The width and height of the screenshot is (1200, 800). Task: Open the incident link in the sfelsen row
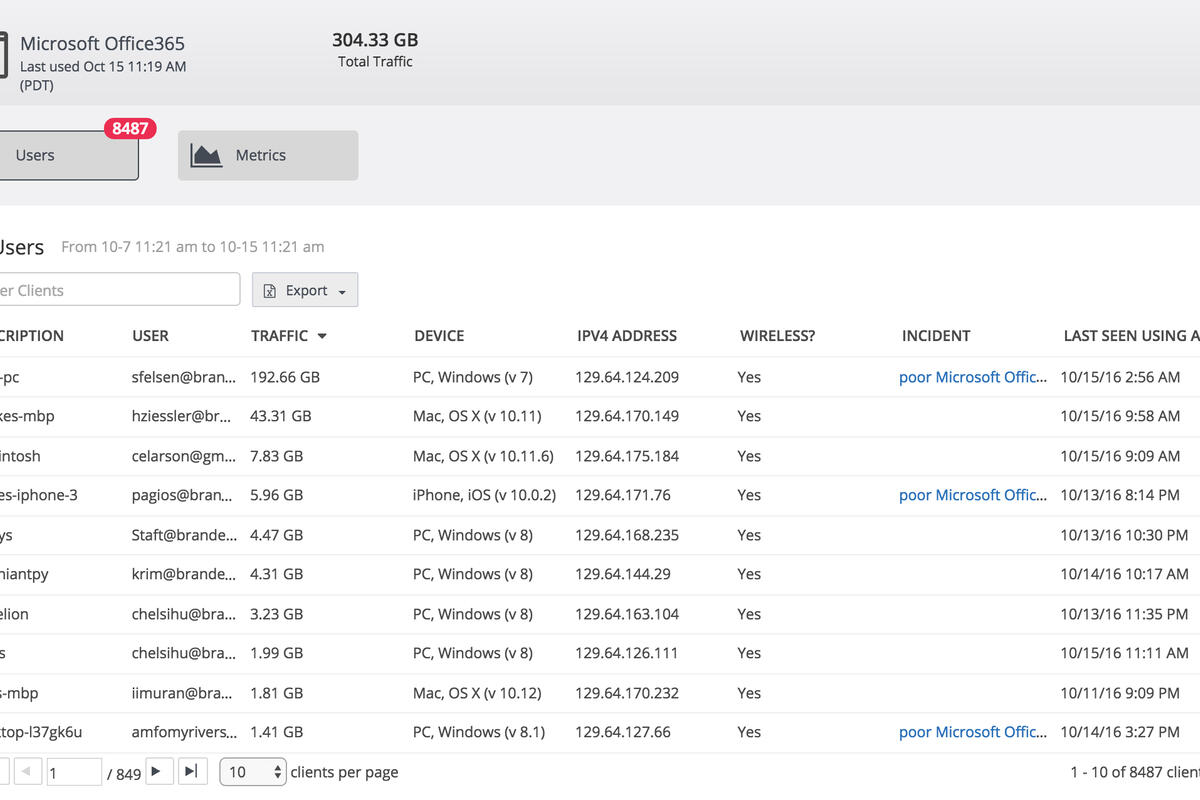point(974,377)
